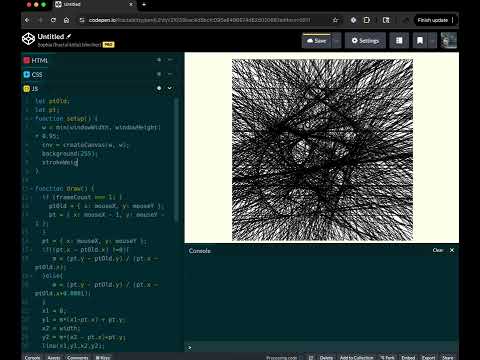480x360 pixels.
Task: Bookmark this pen
Action: [420, 41]
